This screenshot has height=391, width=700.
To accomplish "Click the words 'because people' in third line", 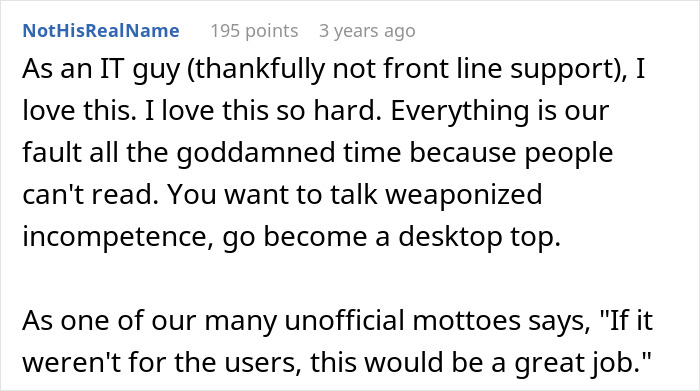I will 512,153.
